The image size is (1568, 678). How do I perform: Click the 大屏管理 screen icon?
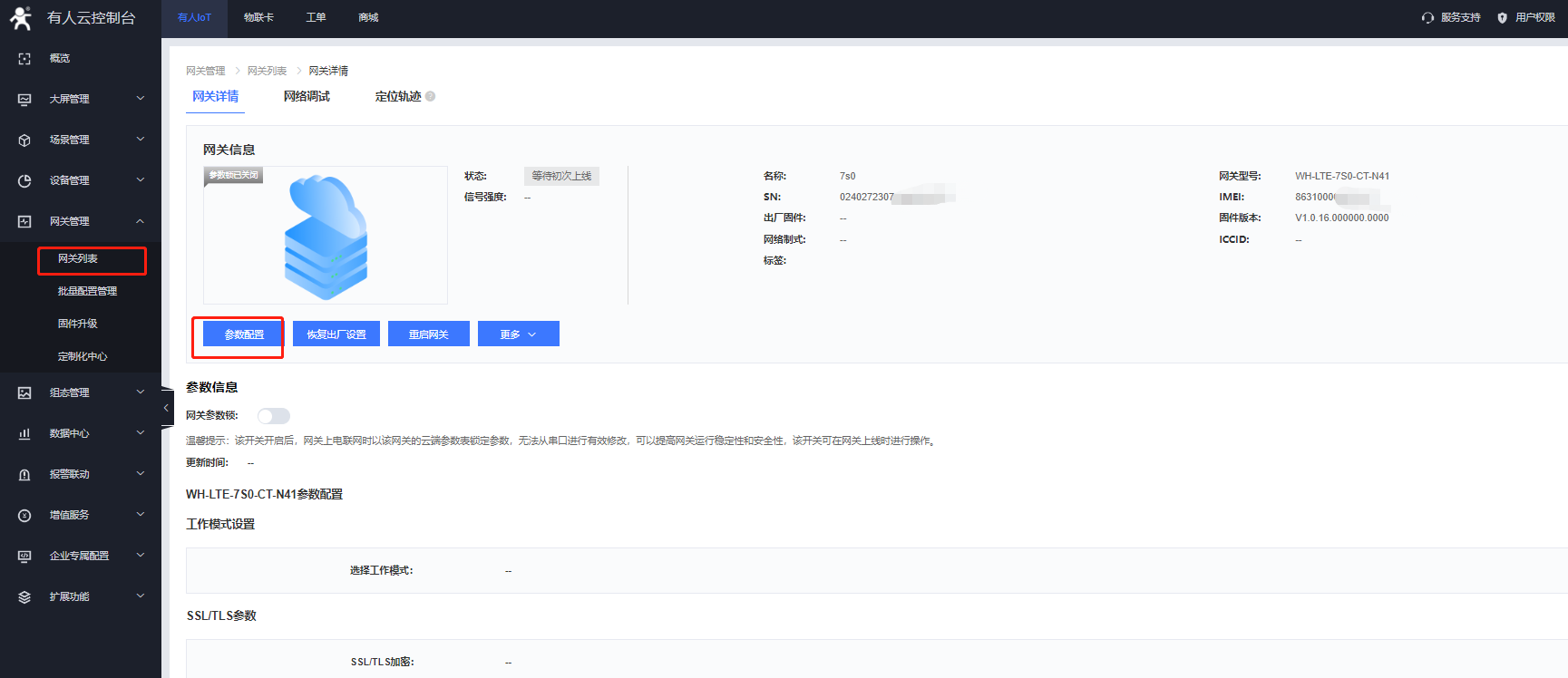(x=24, y=99)
